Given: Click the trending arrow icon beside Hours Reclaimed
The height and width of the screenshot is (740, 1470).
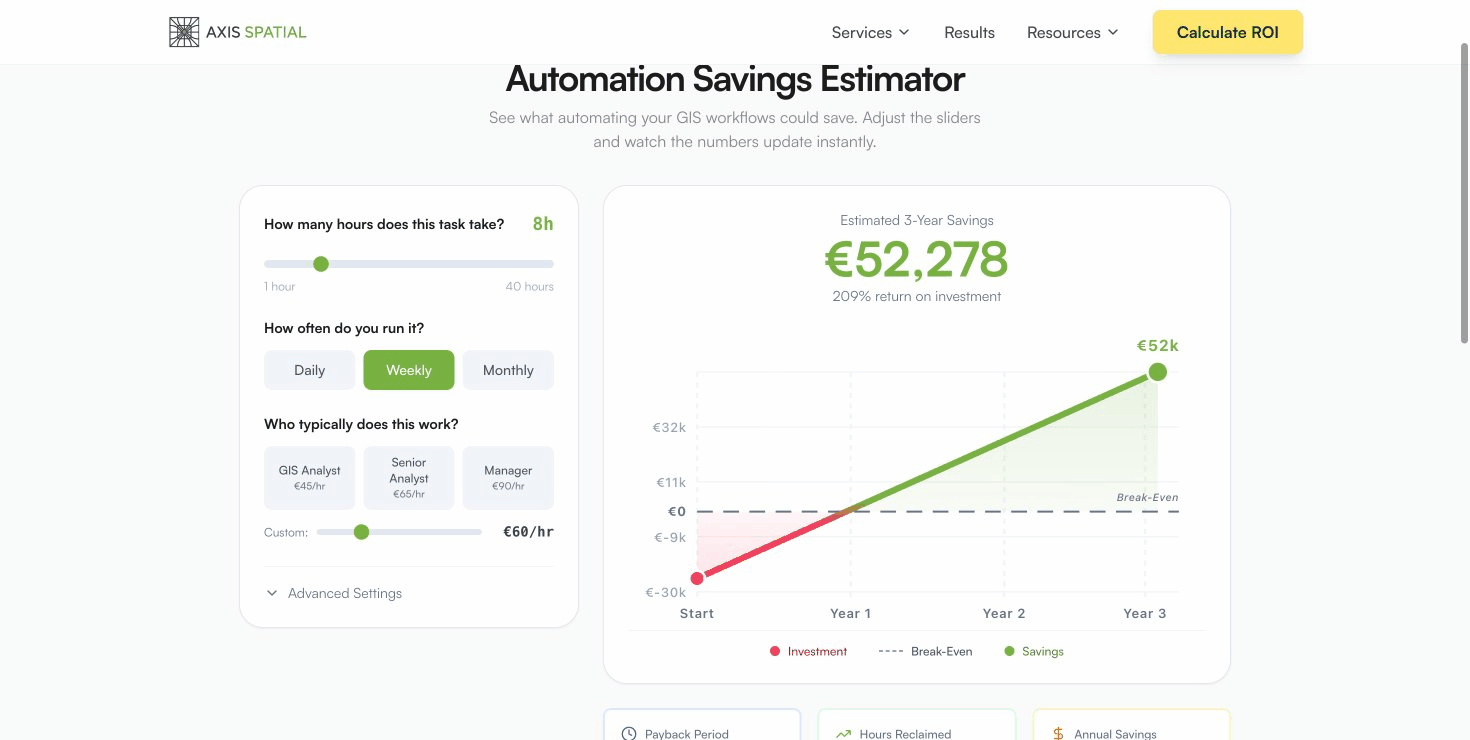Looking at the screenshot, I should (x=843, y=733).
